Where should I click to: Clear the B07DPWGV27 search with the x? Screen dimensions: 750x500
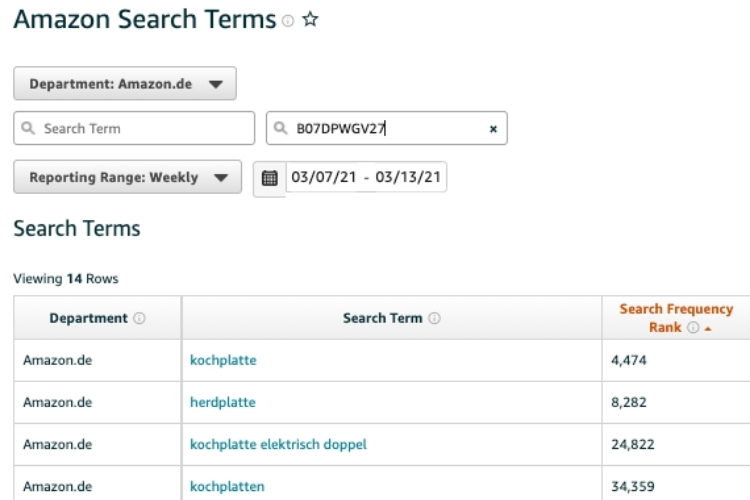[x=493, y=129]
